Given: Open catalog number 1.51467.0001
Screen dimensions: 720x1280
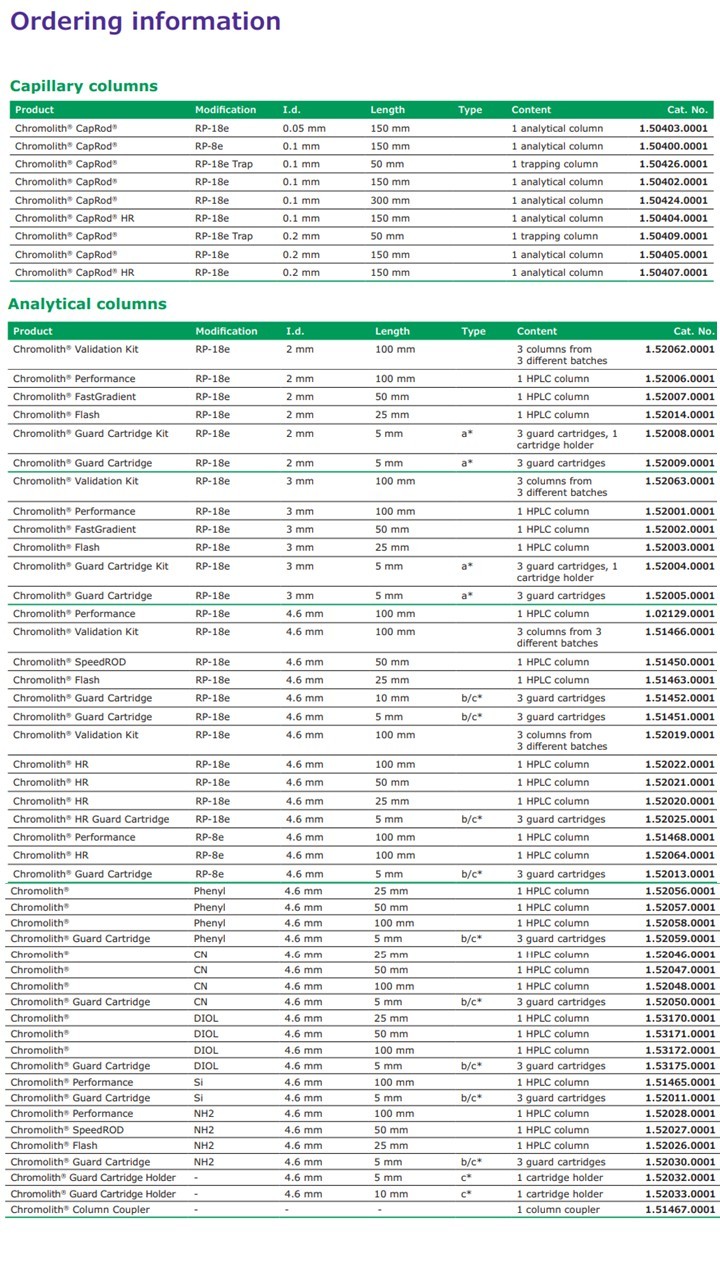Looking at the screenshot, I should (x=679, y=1210).
